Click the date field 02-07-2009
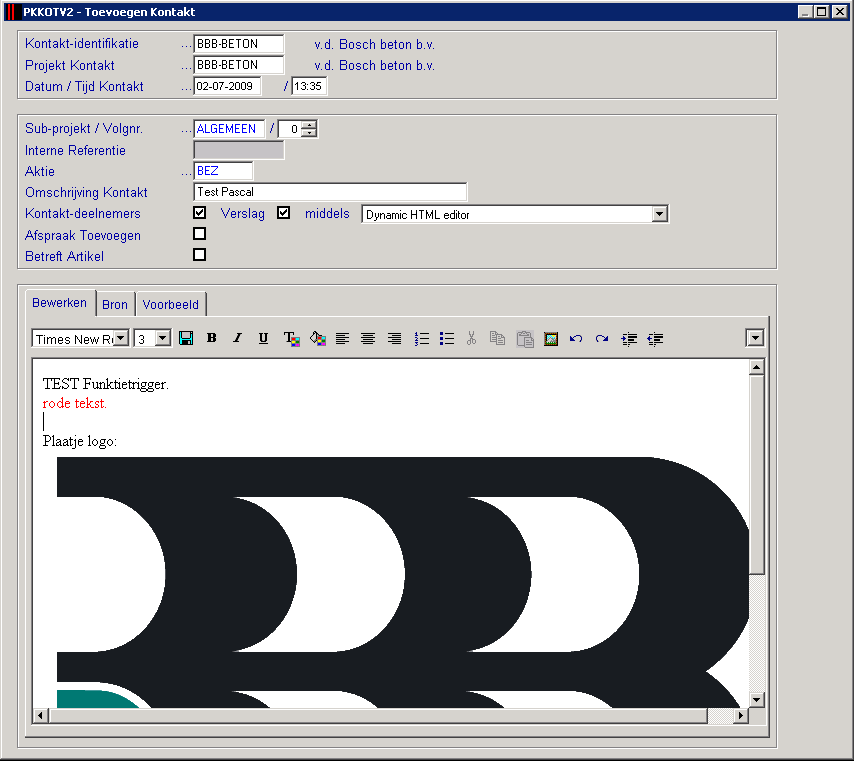This screenshot has height=761, width=854. click(227, 86)
